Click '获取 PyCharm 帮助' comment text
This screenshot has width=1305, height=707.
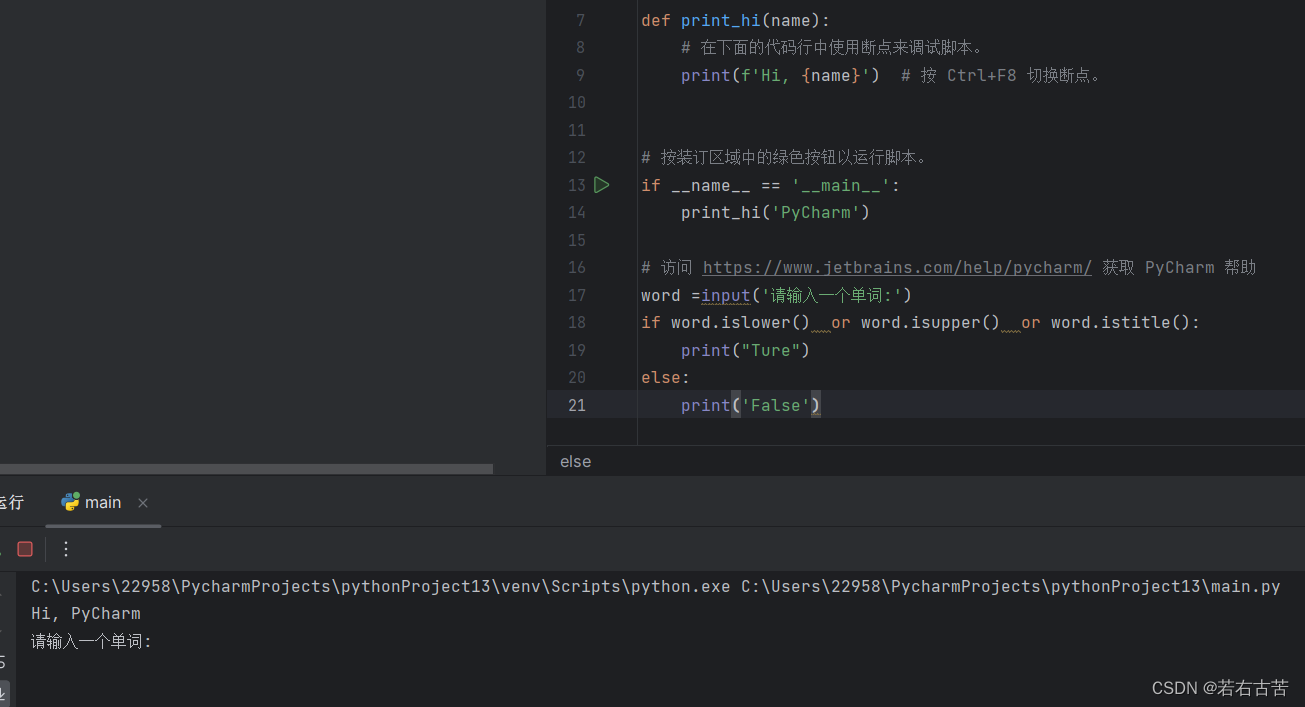pyautogui.click(x=1179, y=268)
